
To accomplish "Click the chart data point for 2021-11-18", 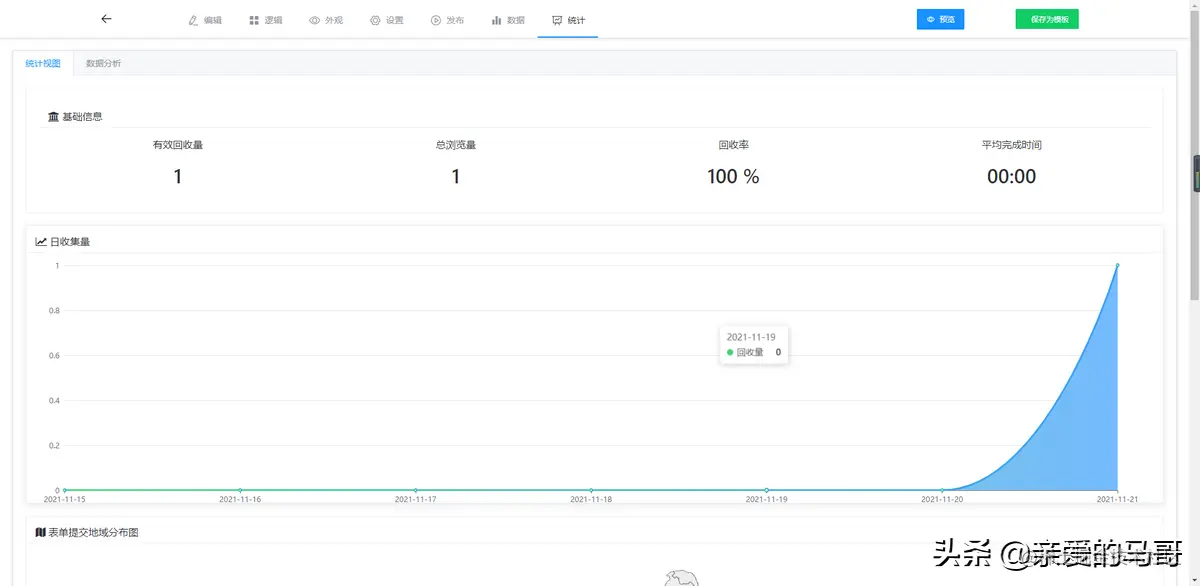I will click(591, 490).
